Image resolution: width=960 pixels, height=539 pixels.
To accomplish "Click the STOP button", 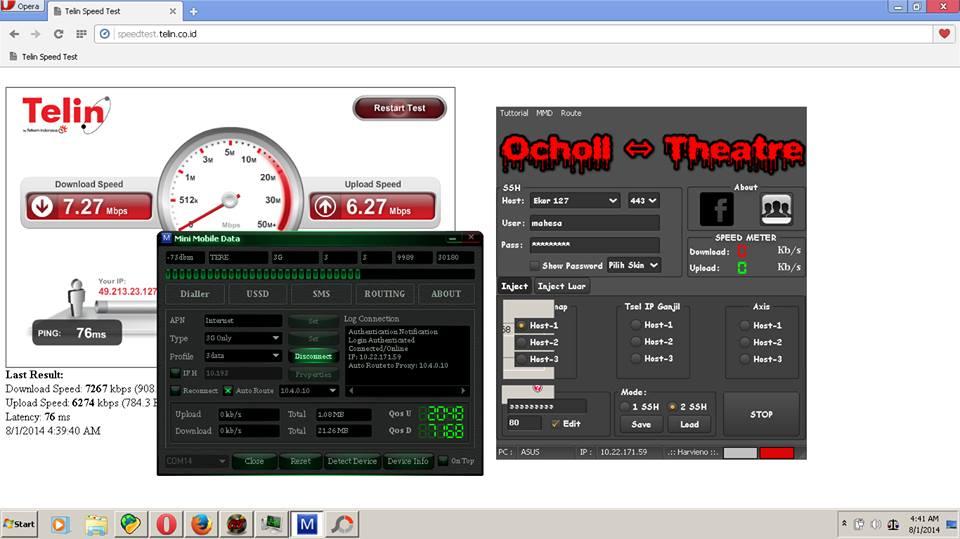I will point(761,415).
